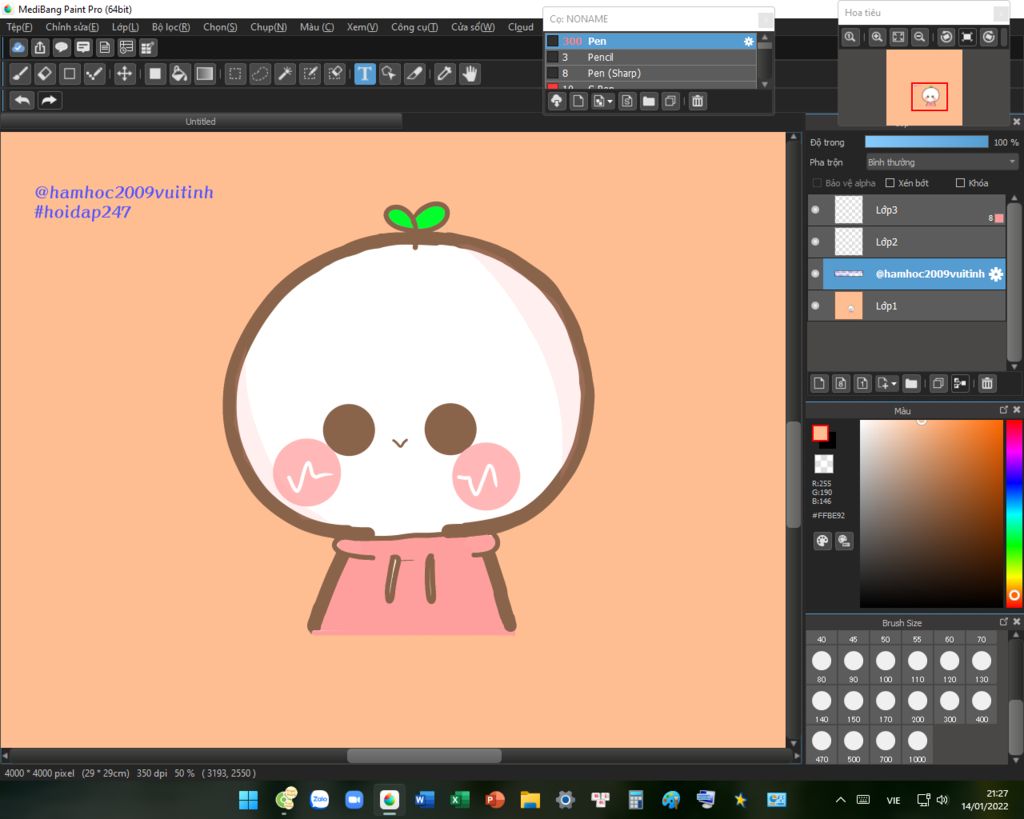
Task: Toggle visibility of layer Lớp3
Action: click(x=815, y=210)
